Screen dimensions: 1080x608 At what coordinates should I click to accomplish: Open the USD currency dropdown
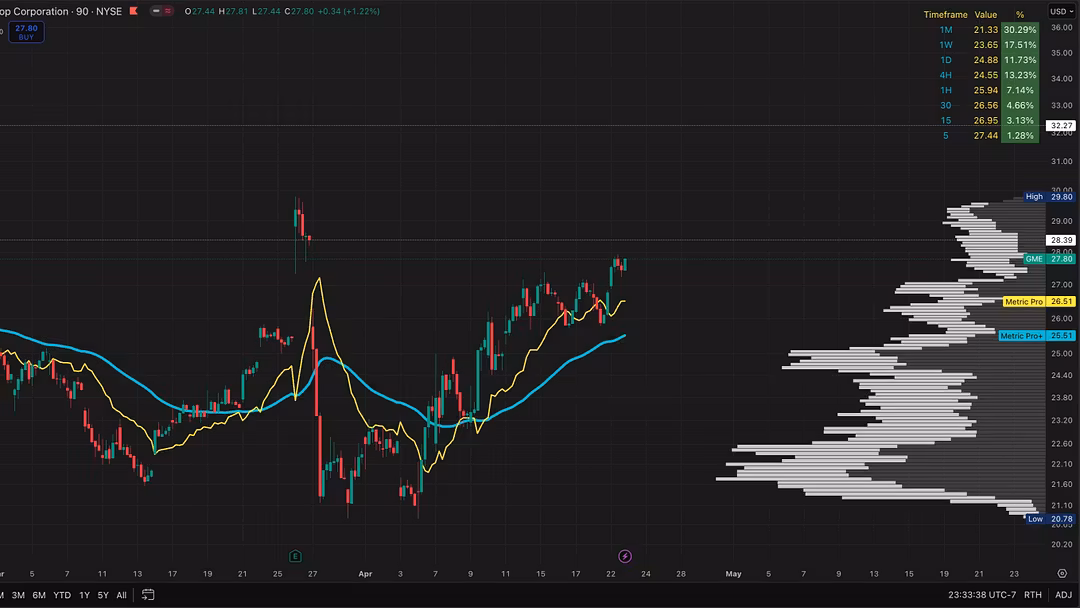point(1061,11)
